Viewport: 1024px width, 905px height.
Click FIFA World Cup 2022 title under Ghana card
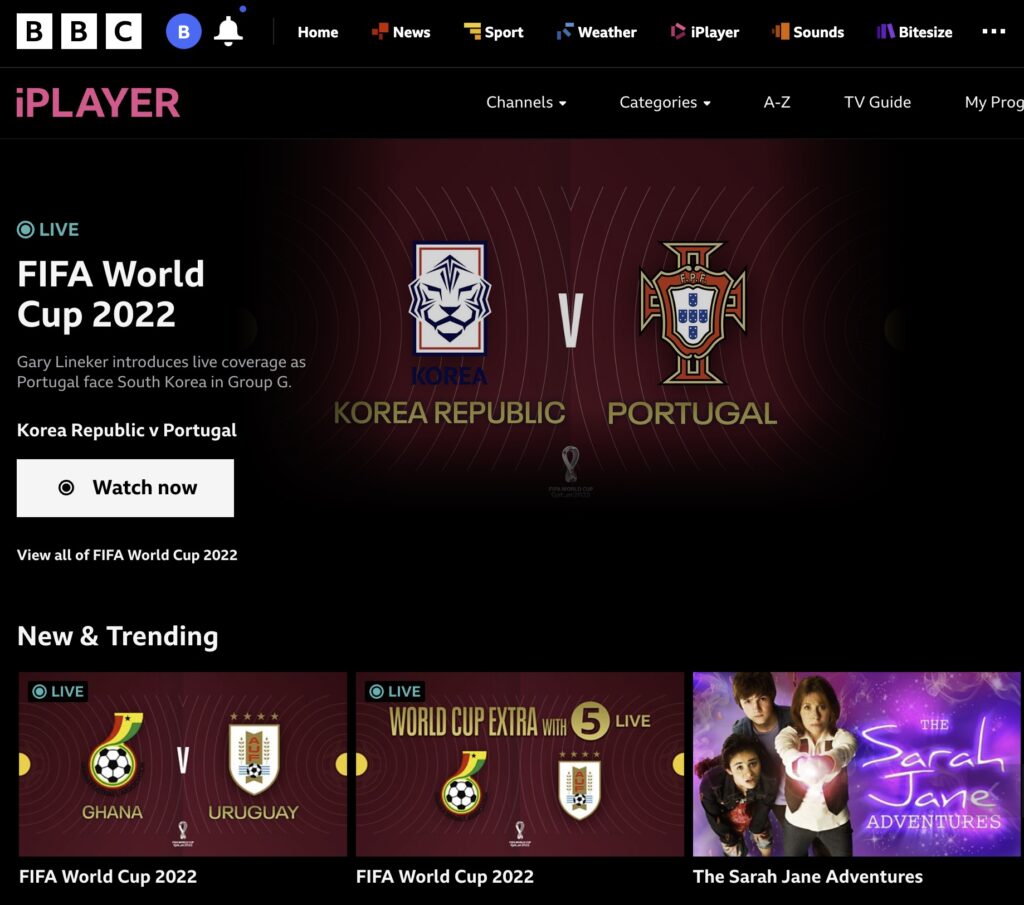(x=108, y=877)
